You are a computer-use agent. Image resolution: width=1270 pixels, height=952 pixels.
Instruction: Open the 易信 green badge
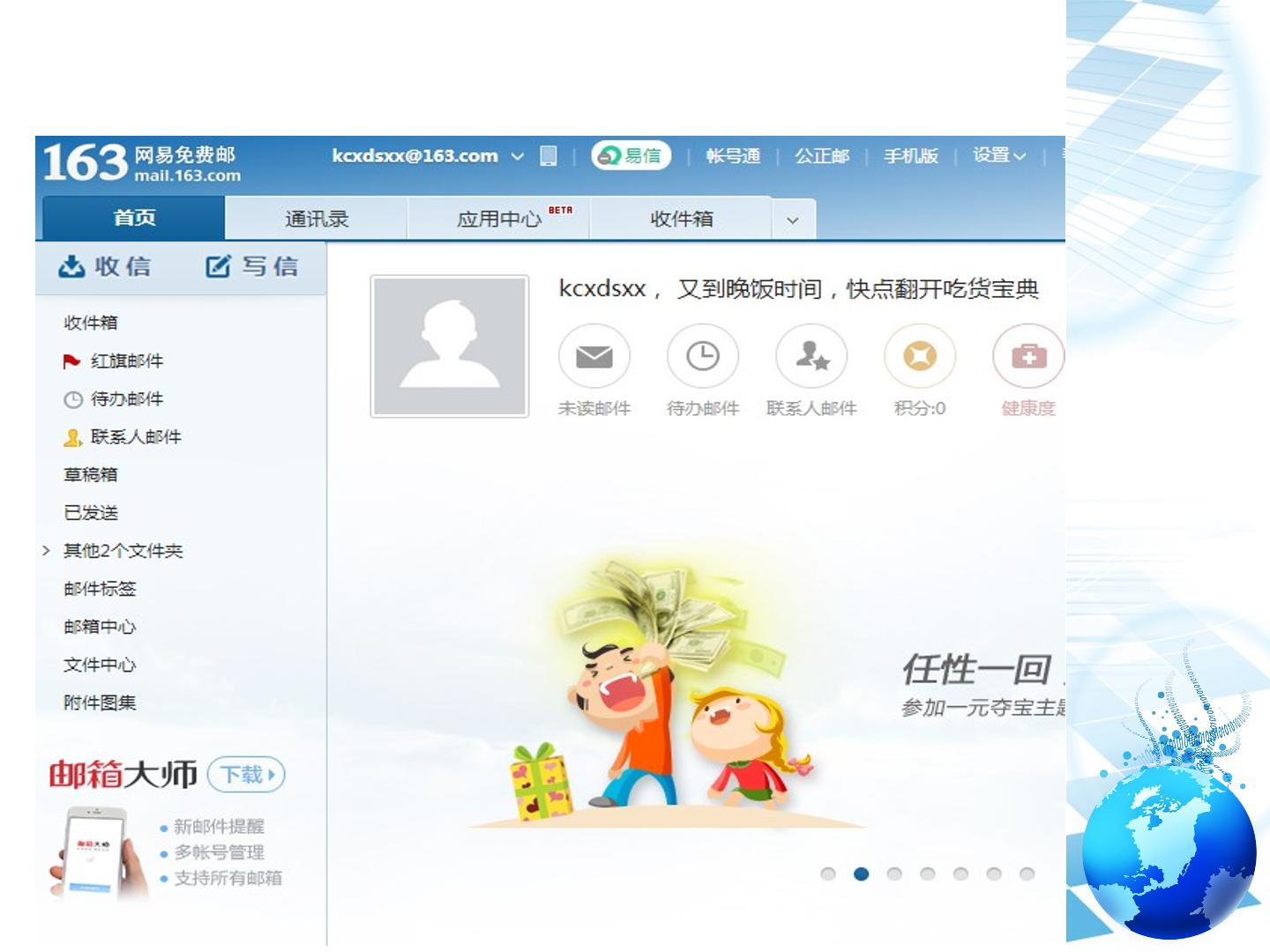pos(631,155)
